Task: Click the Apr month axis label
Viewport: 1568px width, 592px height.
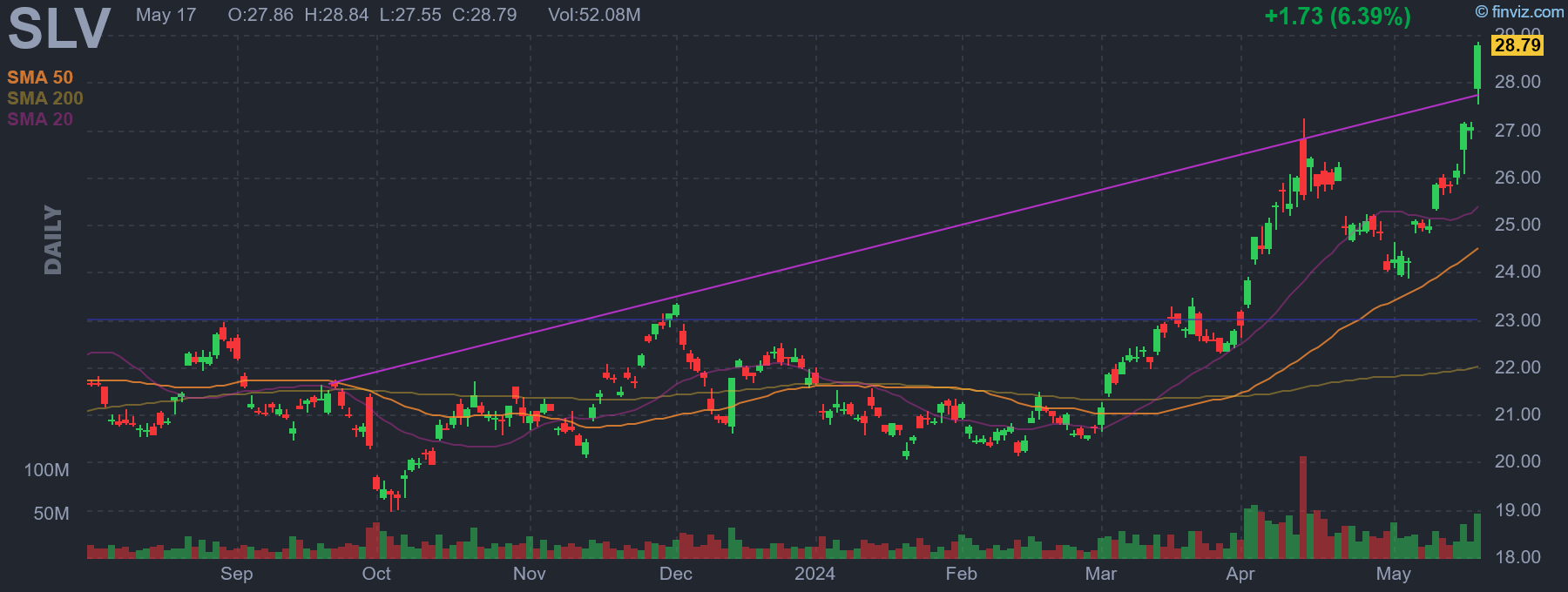Action: [x=1240, y=574]
